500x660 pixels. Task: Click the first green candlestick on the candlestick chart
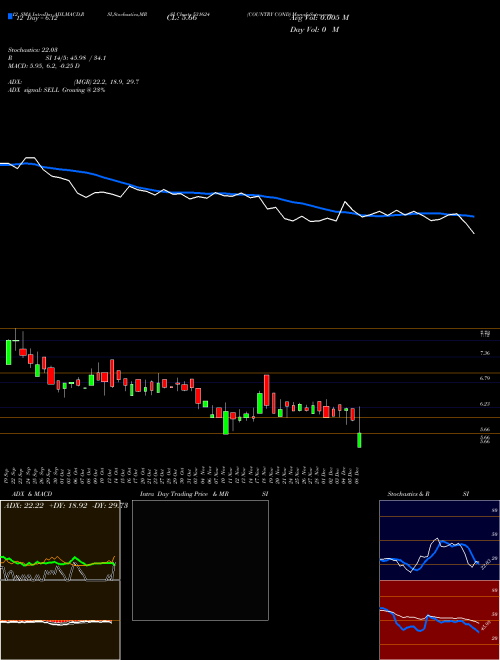8,352
